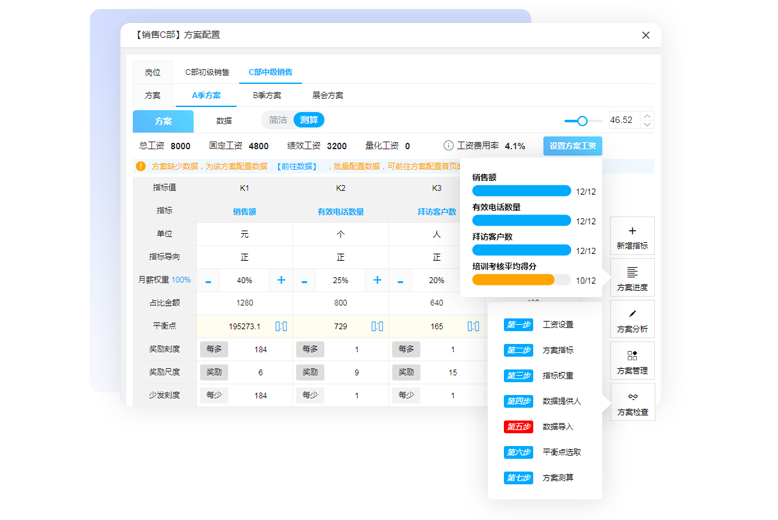778x520 pixels.
Task: Click 第六步 平衡点选取 step
Action: coord(542,452)
